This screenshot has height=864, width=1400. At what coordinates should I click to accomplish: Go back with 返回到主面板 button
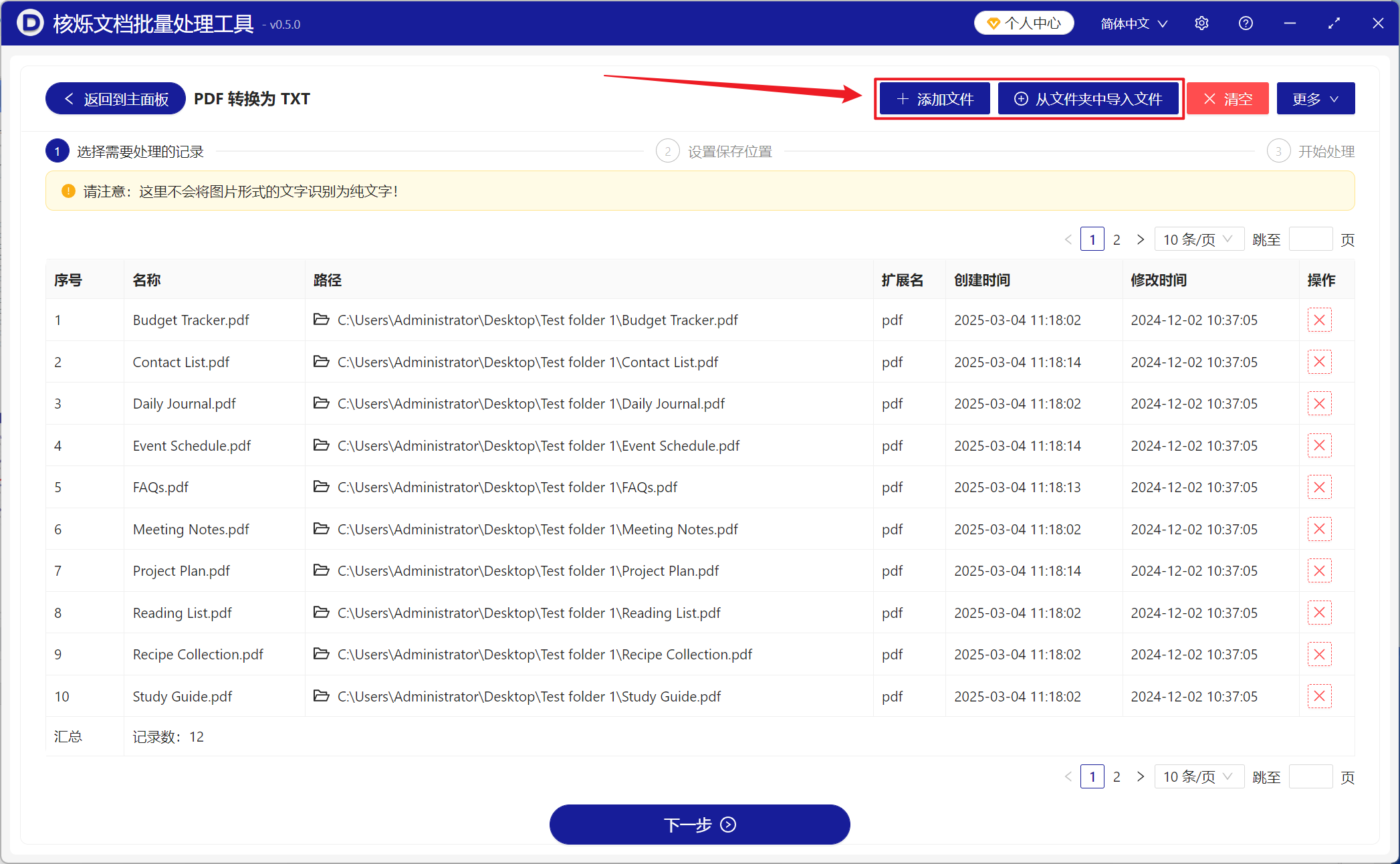click(x=116, y=99)
